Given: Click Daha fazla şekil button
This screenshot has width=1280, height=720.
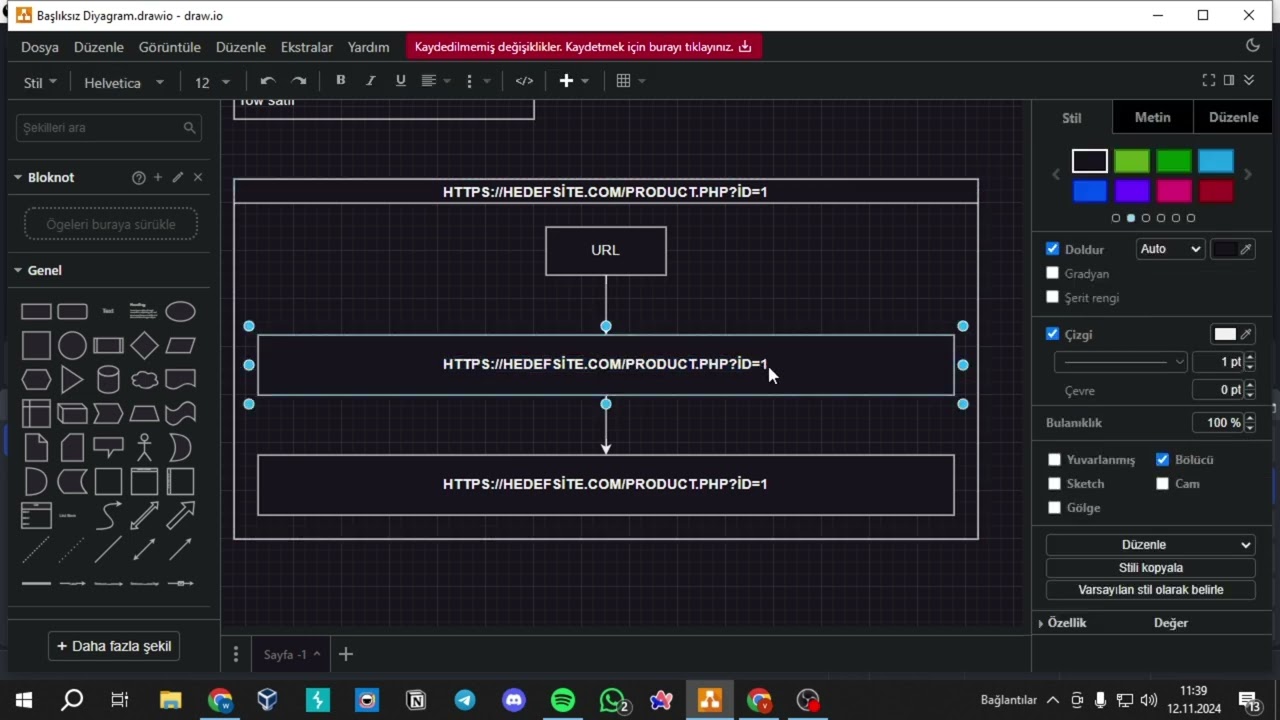Looking at the screenshot, I should pos(114,646).
